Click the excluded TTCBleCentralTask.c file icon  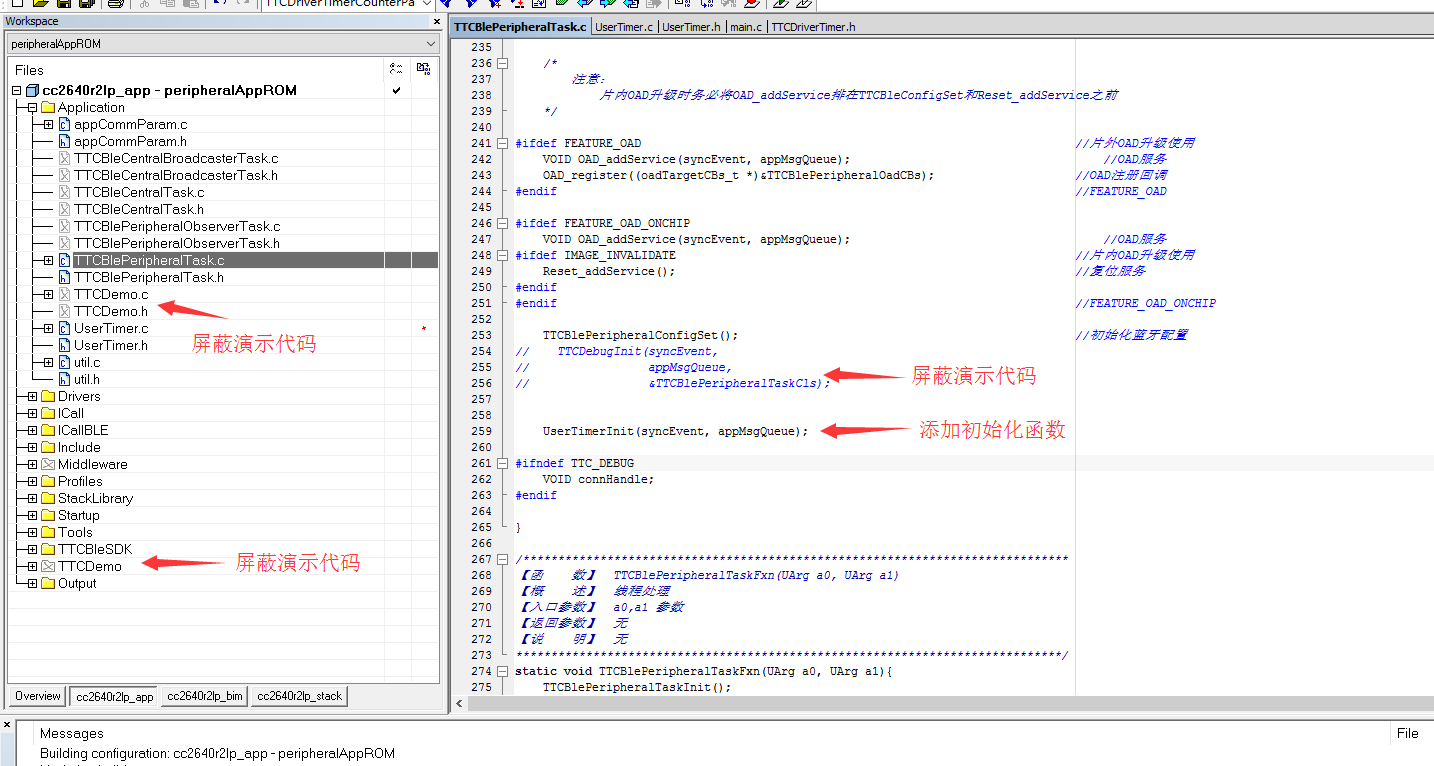[x=64, y=192]
